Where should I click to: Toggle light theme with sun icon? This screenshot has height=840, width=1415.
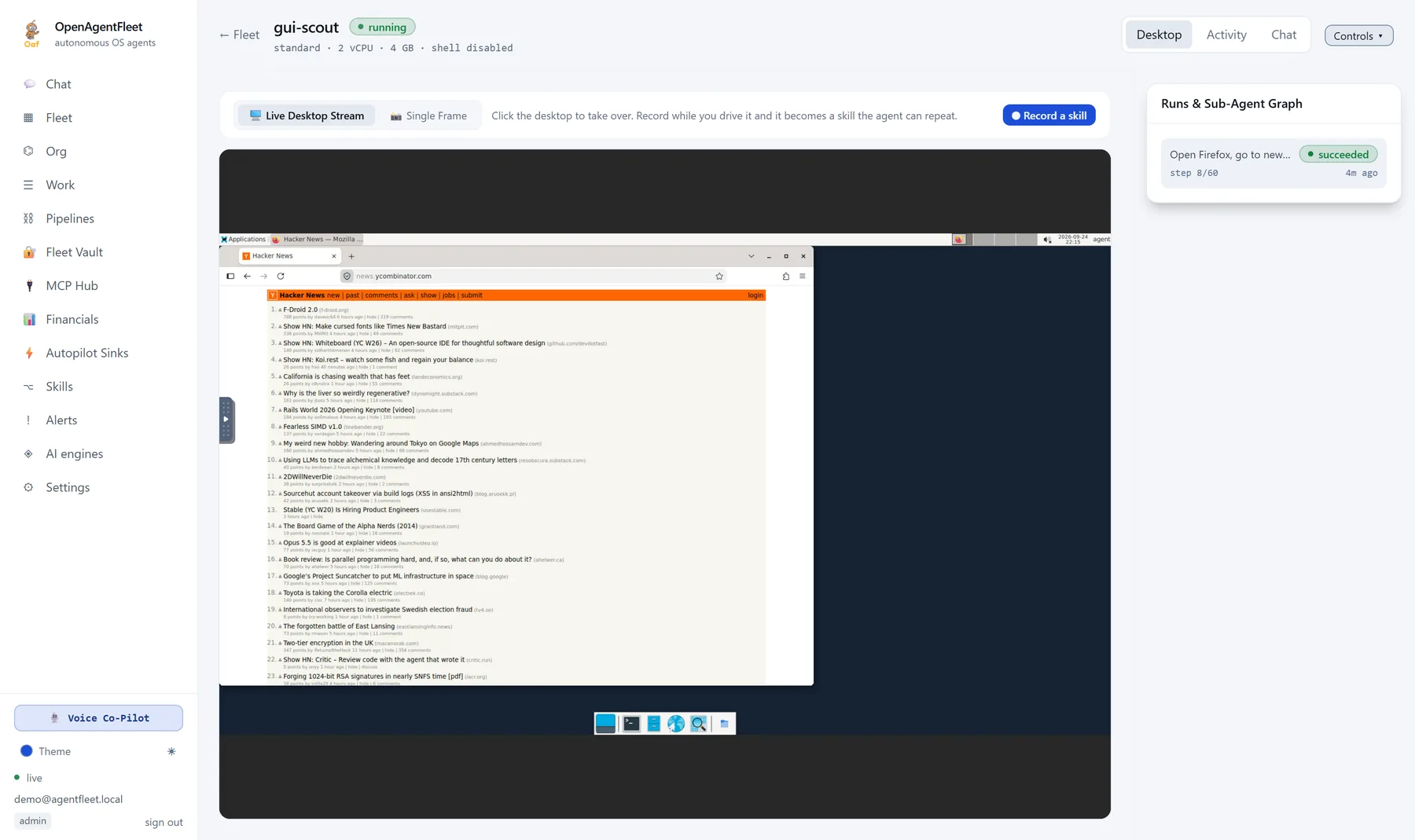(171, 752)
